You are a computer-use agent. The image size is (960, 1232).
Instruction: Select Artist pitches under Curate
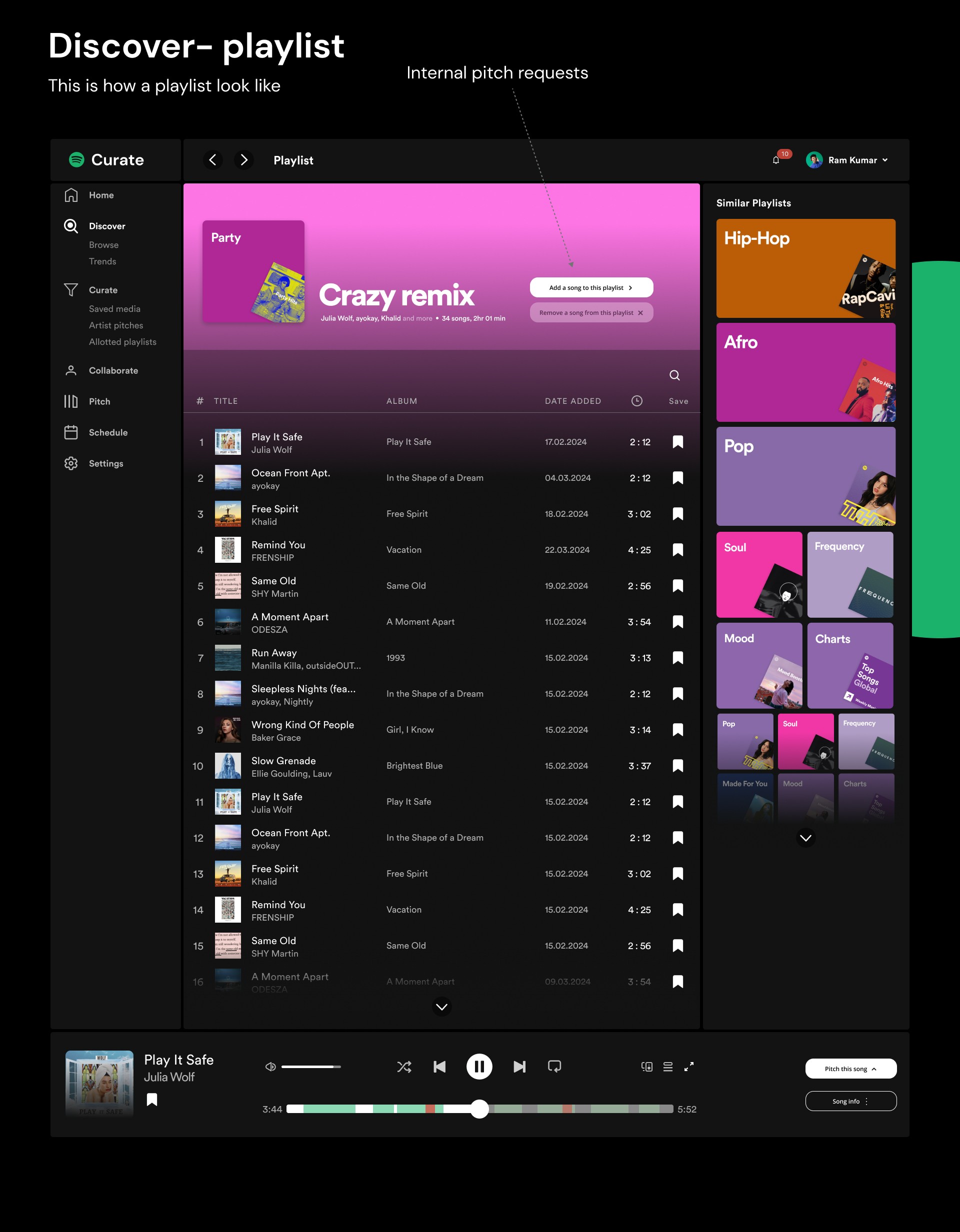pyautogui.click(x=115, y=325)
